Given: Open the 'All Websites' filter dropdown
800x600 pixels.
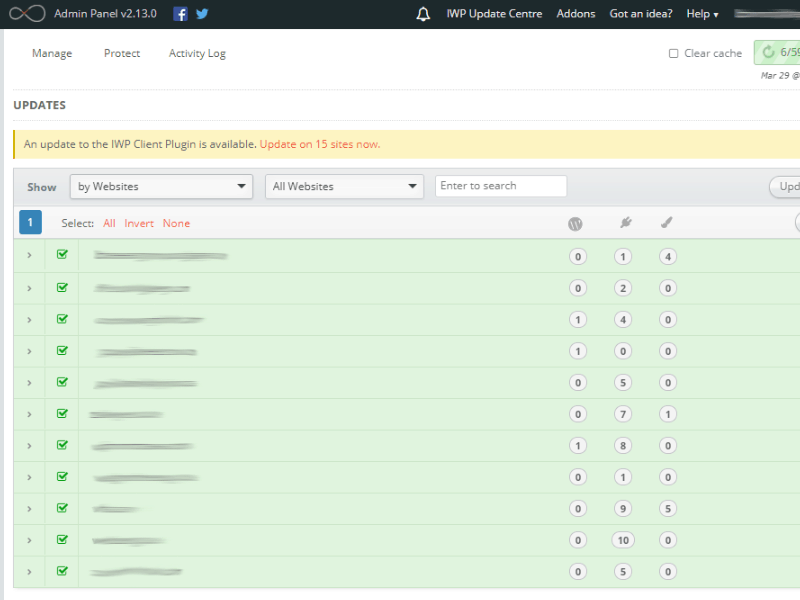Looking at the screenshot, I should point(344,187).
